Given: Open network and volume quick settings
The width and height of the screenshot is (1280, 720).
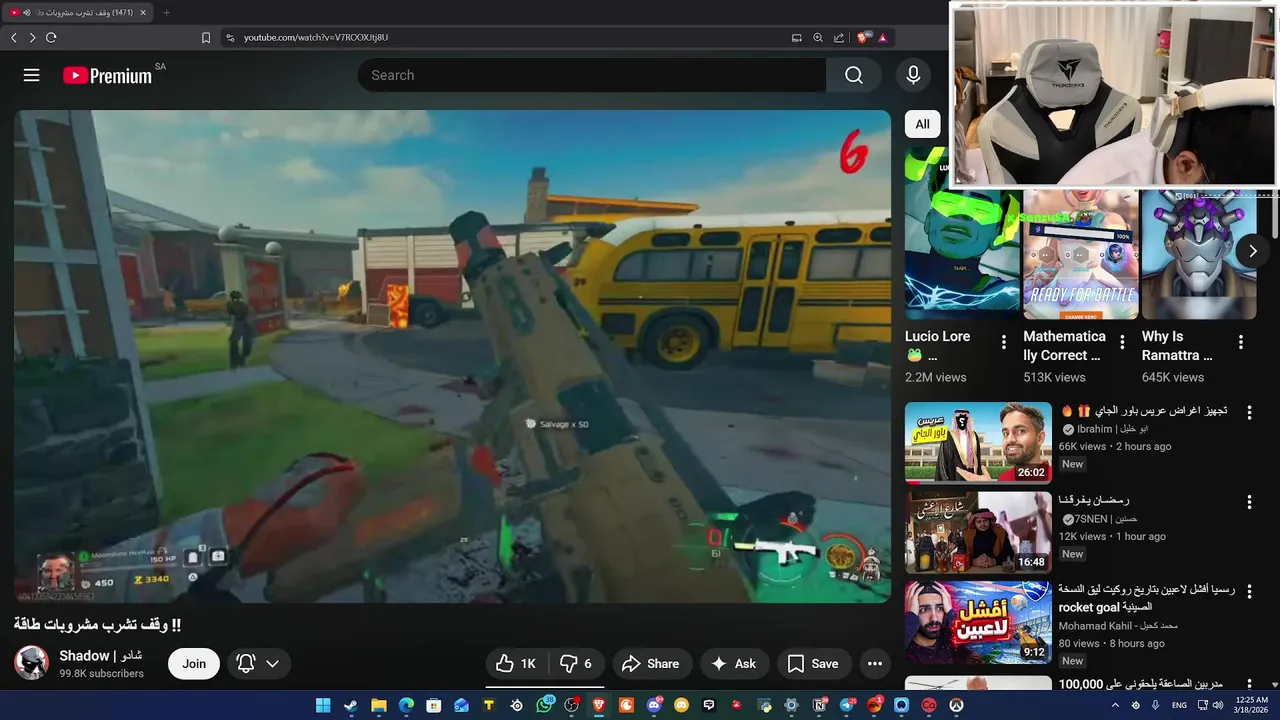Looking at the screenshot, I should tap(1212, 705).
